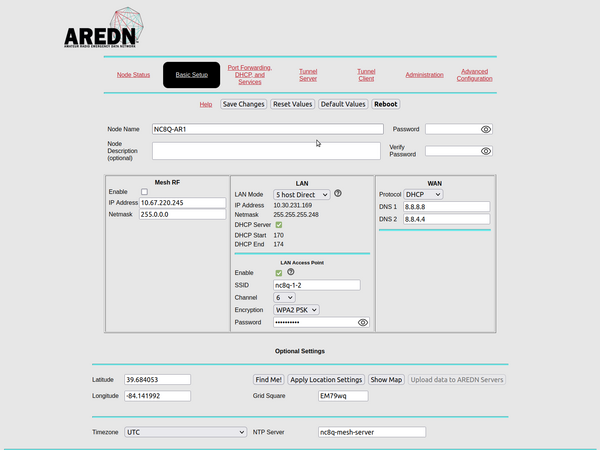Click Upload data to AREDN Servers

(x=457, y=380)
